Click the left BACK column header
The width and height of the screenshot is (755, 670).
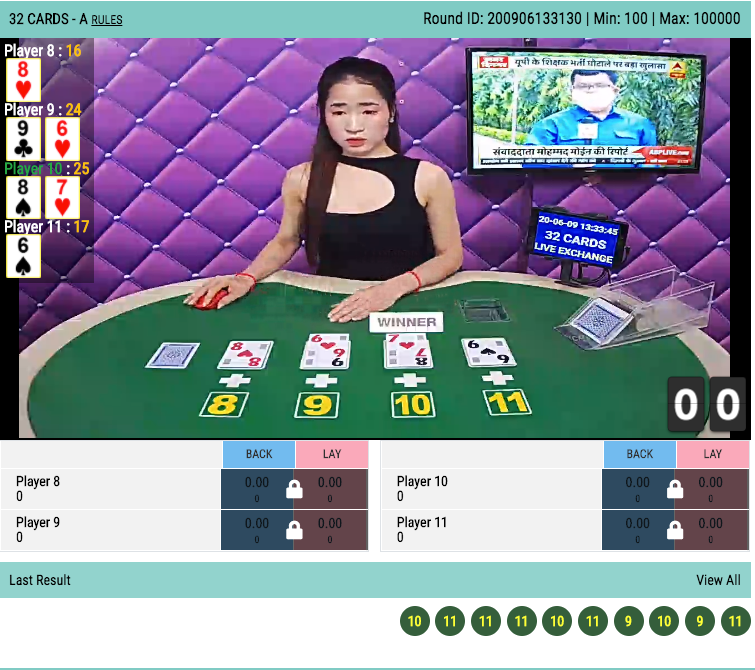[259, 454]
